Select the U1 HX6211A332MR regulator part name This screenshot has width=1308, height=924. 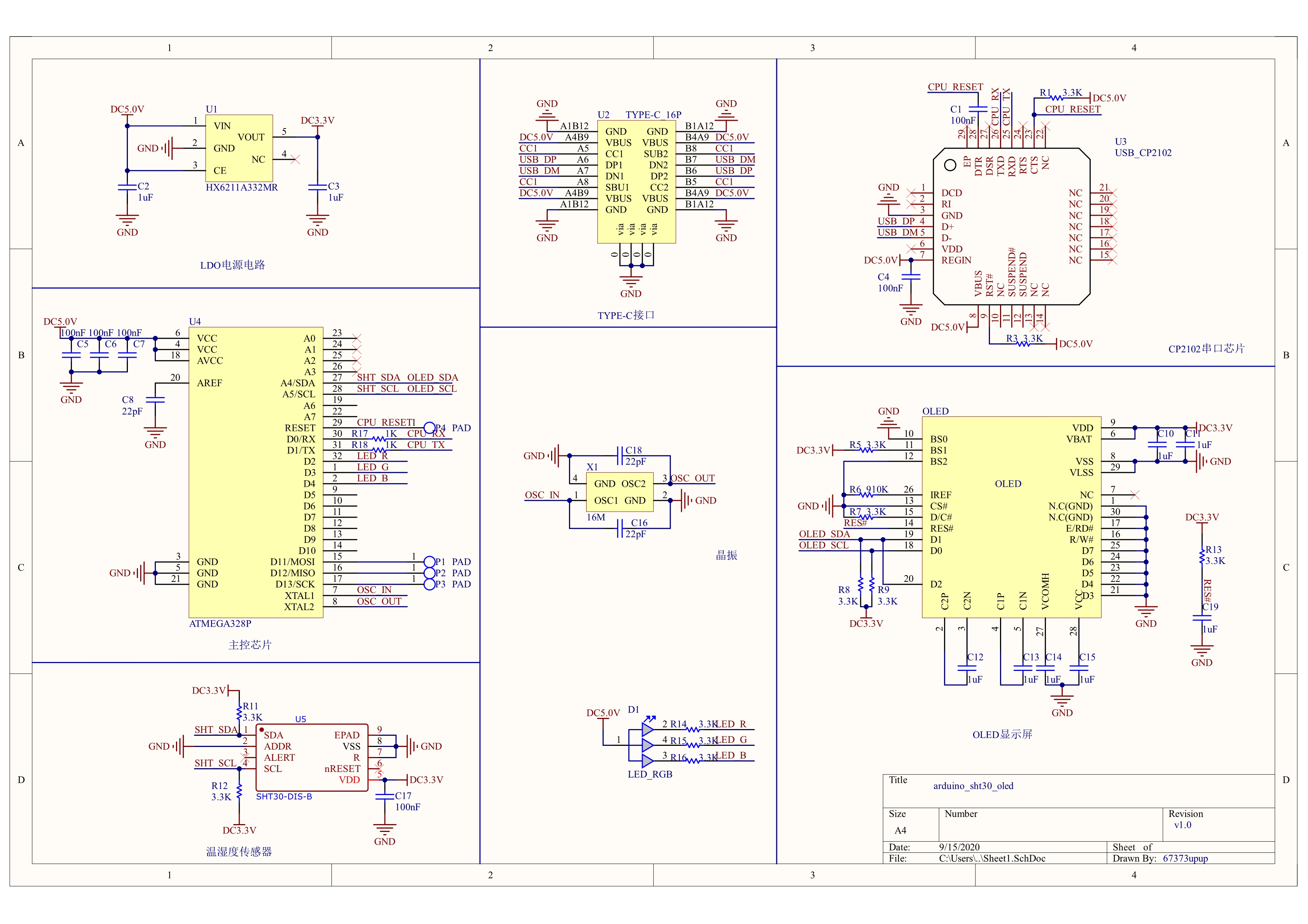[242, 187]
